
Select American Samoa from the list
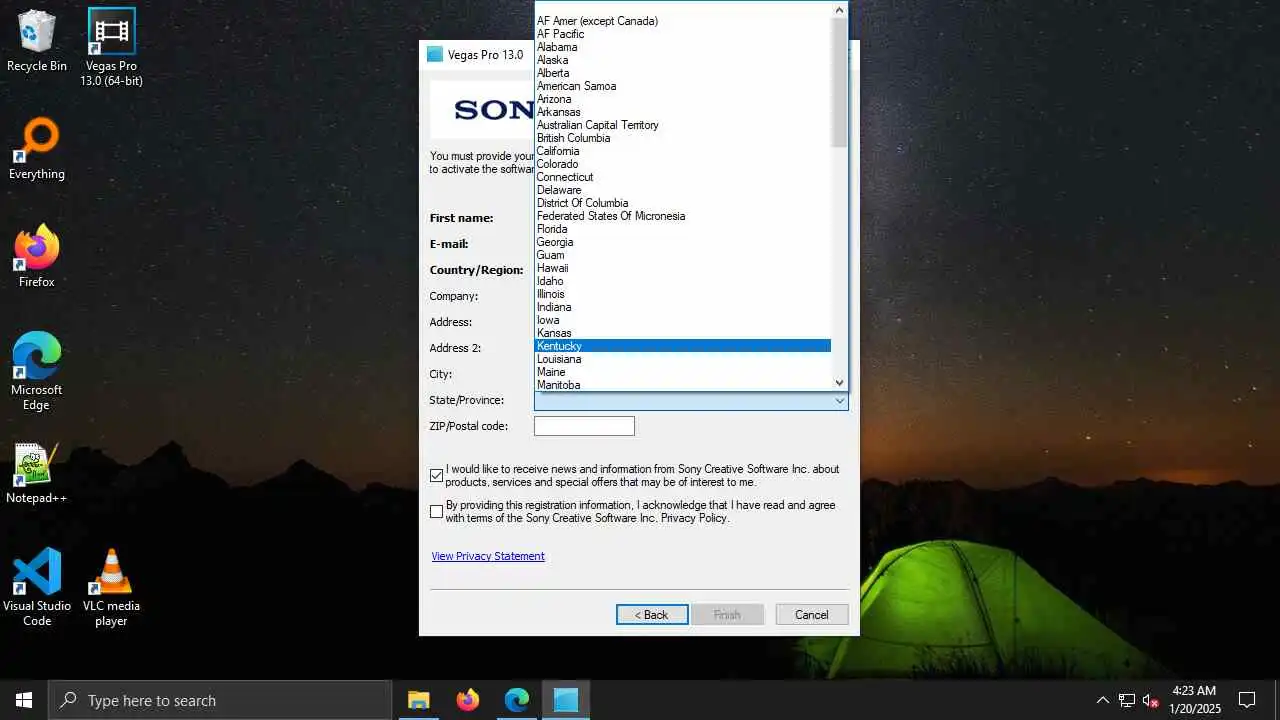coord(683,86)
